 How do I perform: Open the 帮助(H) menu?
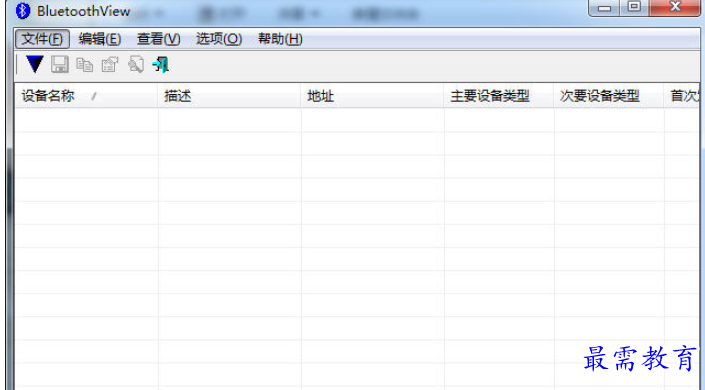[x=280, y=39]
